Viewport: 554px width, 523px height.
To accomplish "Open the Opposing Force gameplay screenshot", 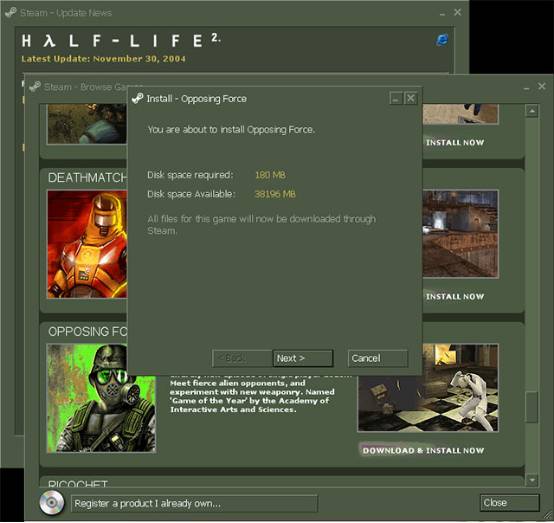I will (x=428, y=388).
